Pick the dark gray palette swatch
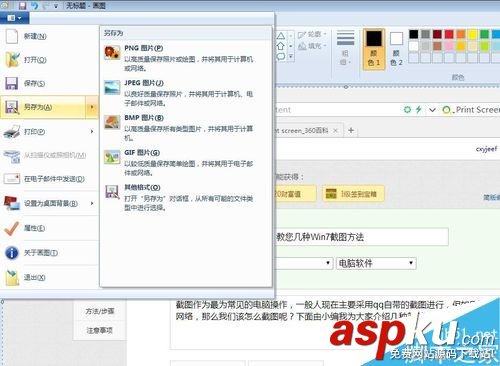 [425, 34]
